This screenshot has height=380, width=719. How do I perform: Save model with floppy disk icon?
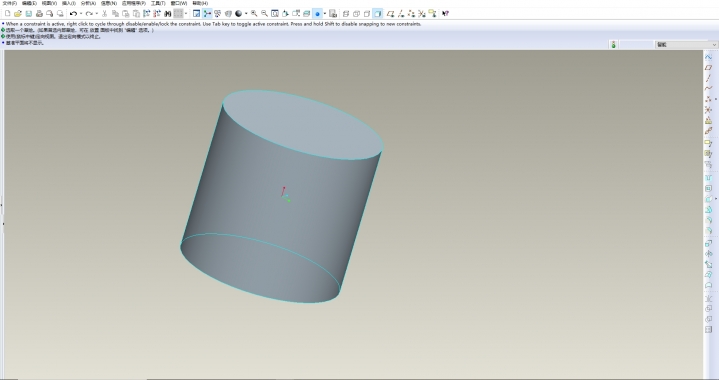(x=28, y=14)
